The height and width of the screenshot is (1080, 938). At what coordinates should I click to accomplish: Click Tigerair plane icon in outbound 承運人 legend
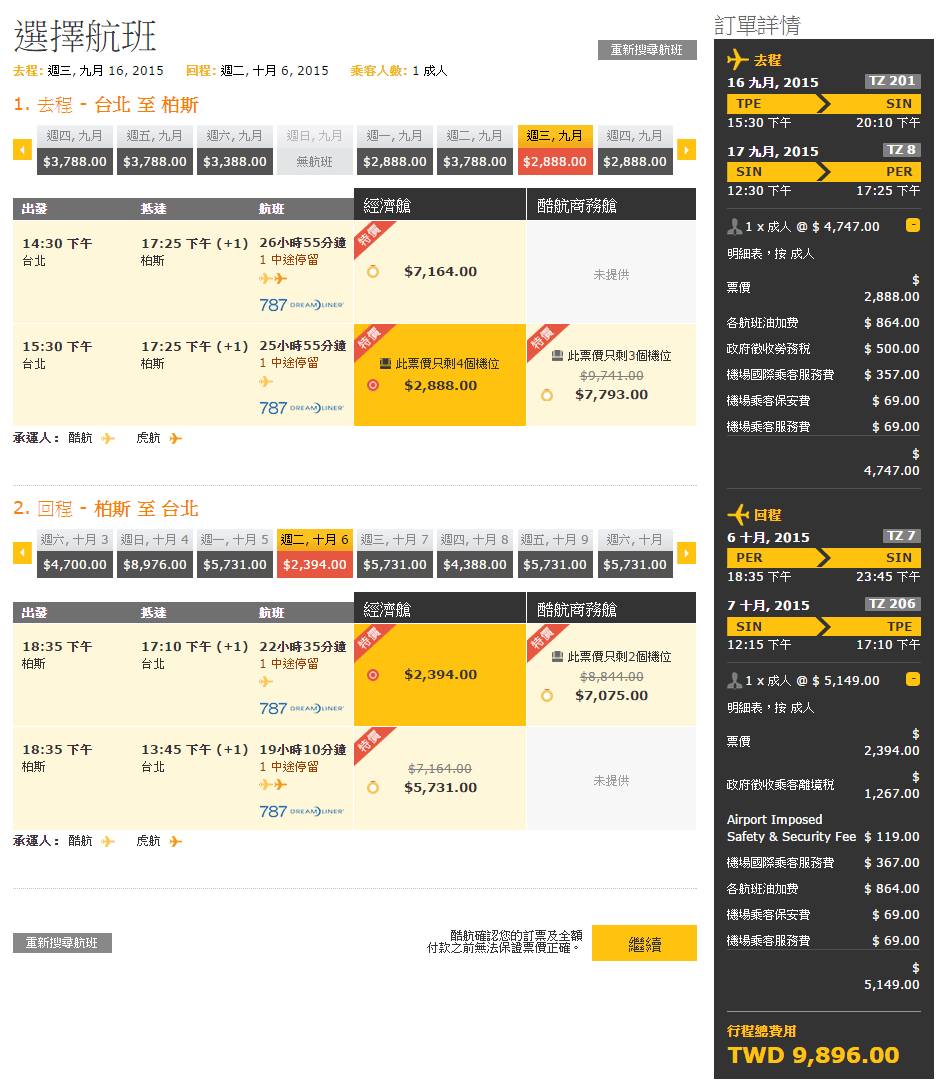(x=176, y=438)
